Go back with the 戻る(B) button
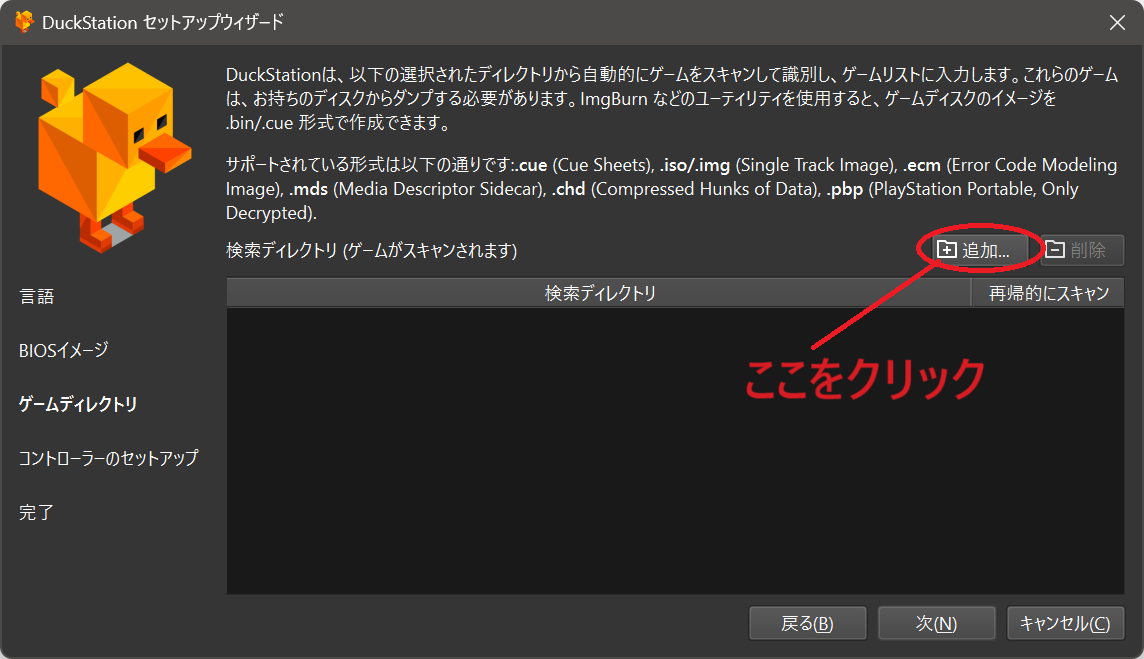Image resolution: width=1144 pixels, height=659 pixels. 808,623
